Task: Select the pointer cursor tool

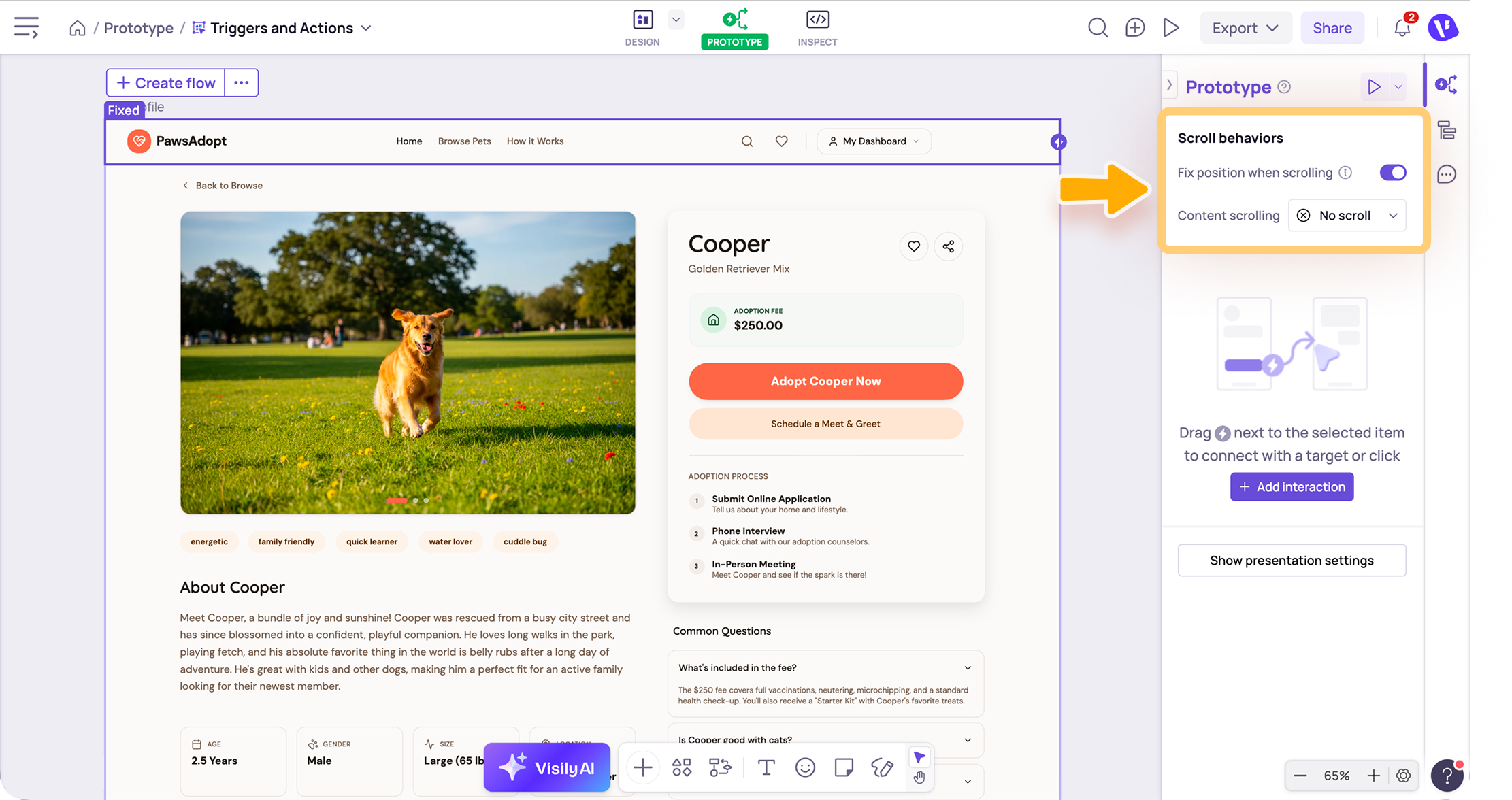Action: click(919, 757)
